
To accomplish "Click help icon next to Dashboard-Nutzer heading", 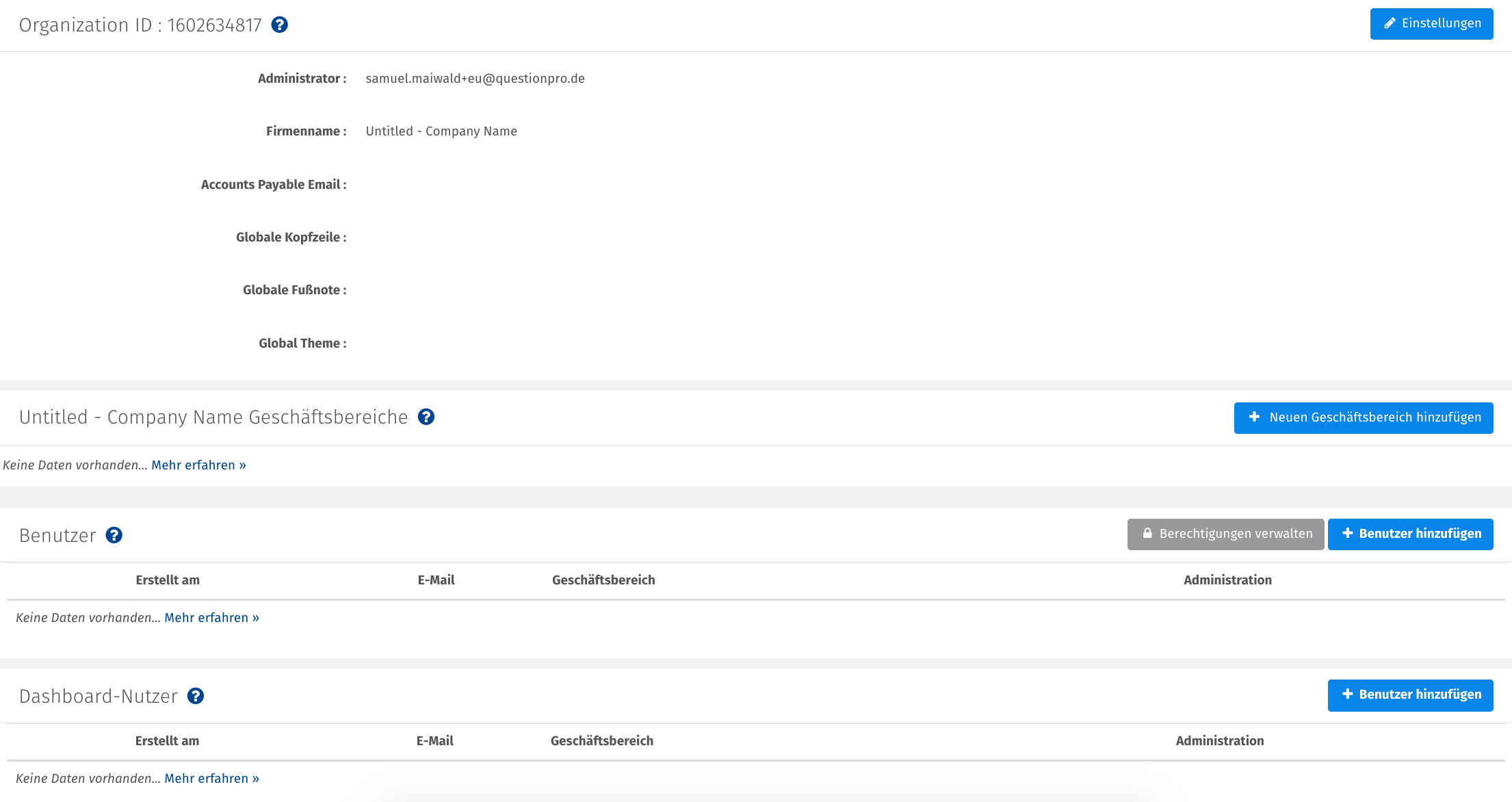I will pyautogui.click(x=196, y=696).
